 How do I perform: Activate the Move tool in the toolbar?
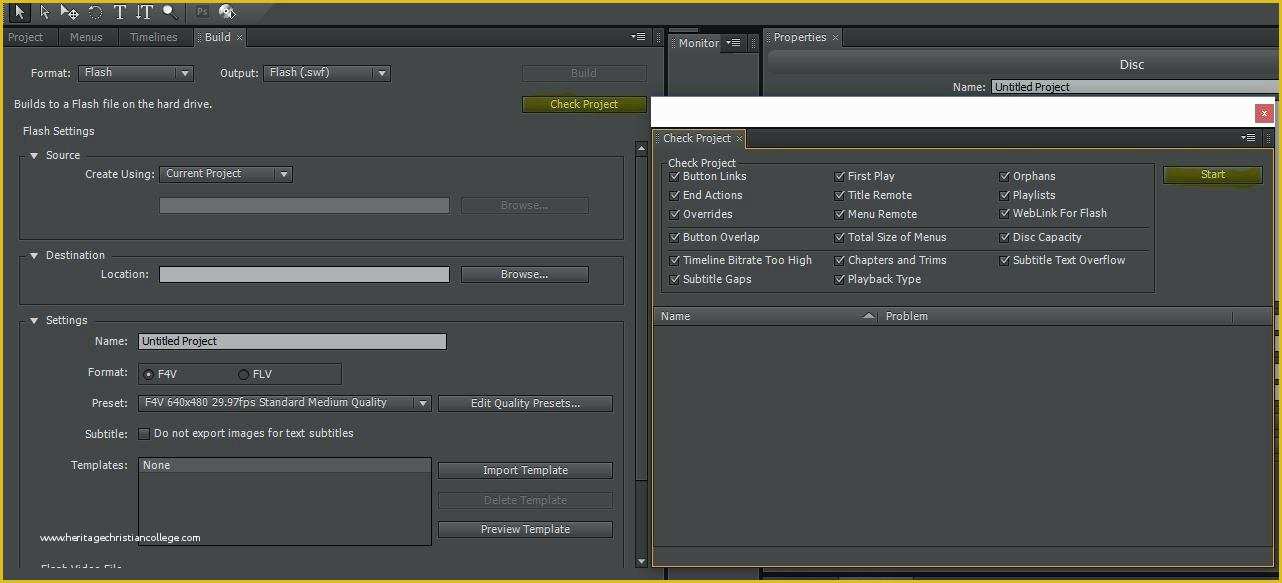pos(68,12)
